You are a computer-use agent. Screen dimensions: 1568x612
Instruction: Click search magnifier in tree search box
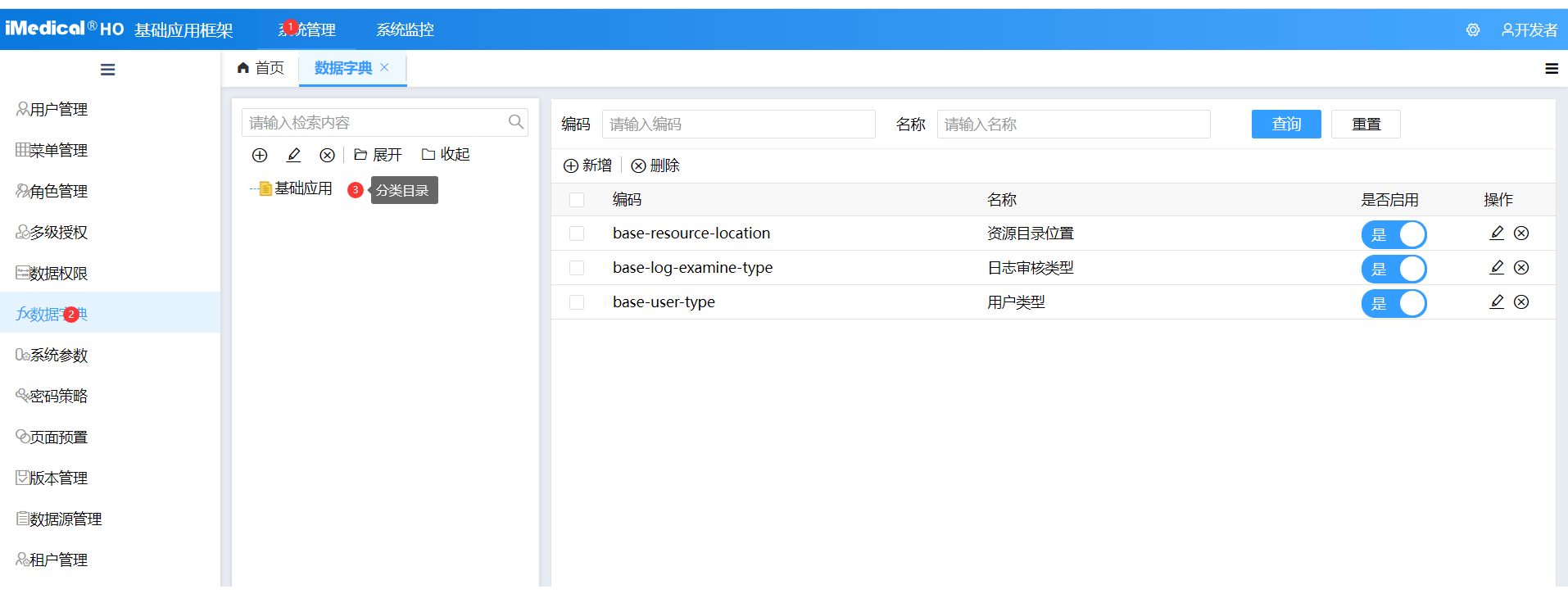[x=516, y=122]
